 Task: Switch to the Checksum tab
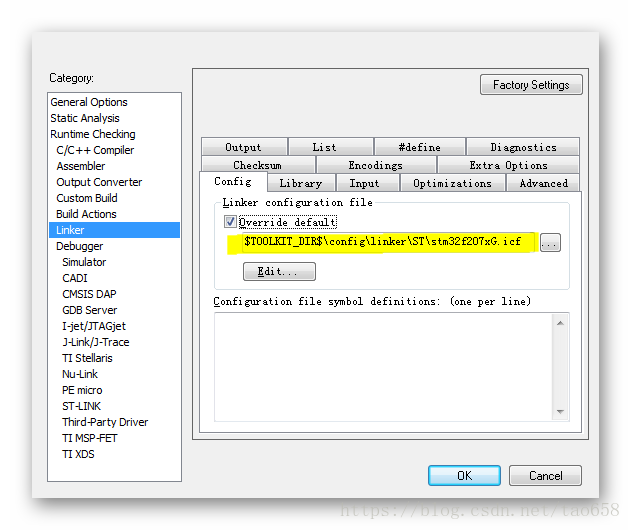[258, 165]
